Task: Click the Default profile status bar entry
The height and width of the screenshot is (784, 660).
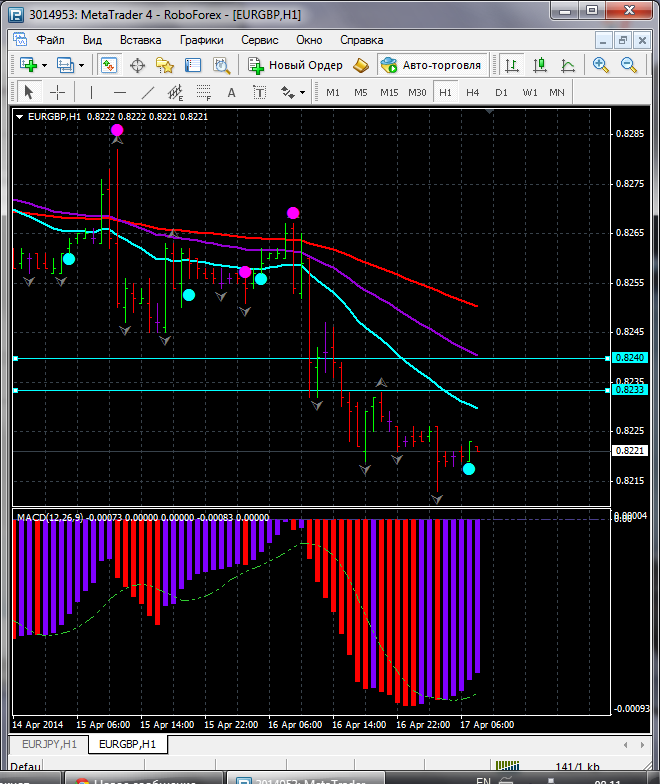Action: pos(26,766)
